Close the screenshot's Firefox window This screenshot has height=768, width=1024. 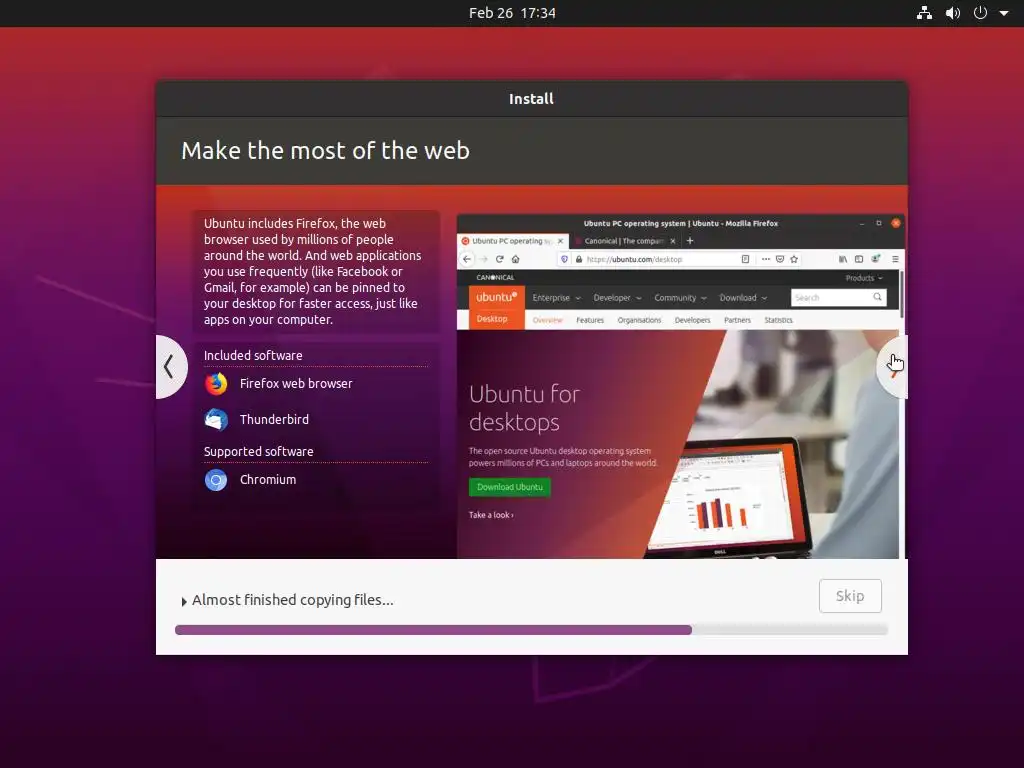click(896, 223)
